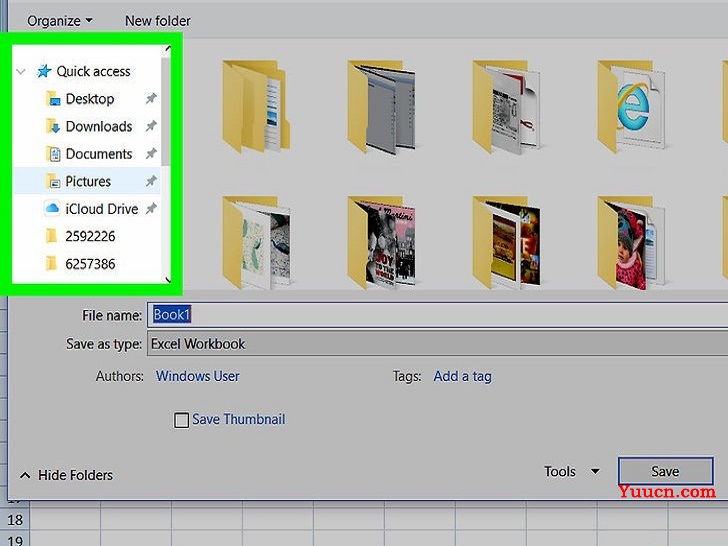Click the File name input field
728x546 pixels.
[437, 315]
